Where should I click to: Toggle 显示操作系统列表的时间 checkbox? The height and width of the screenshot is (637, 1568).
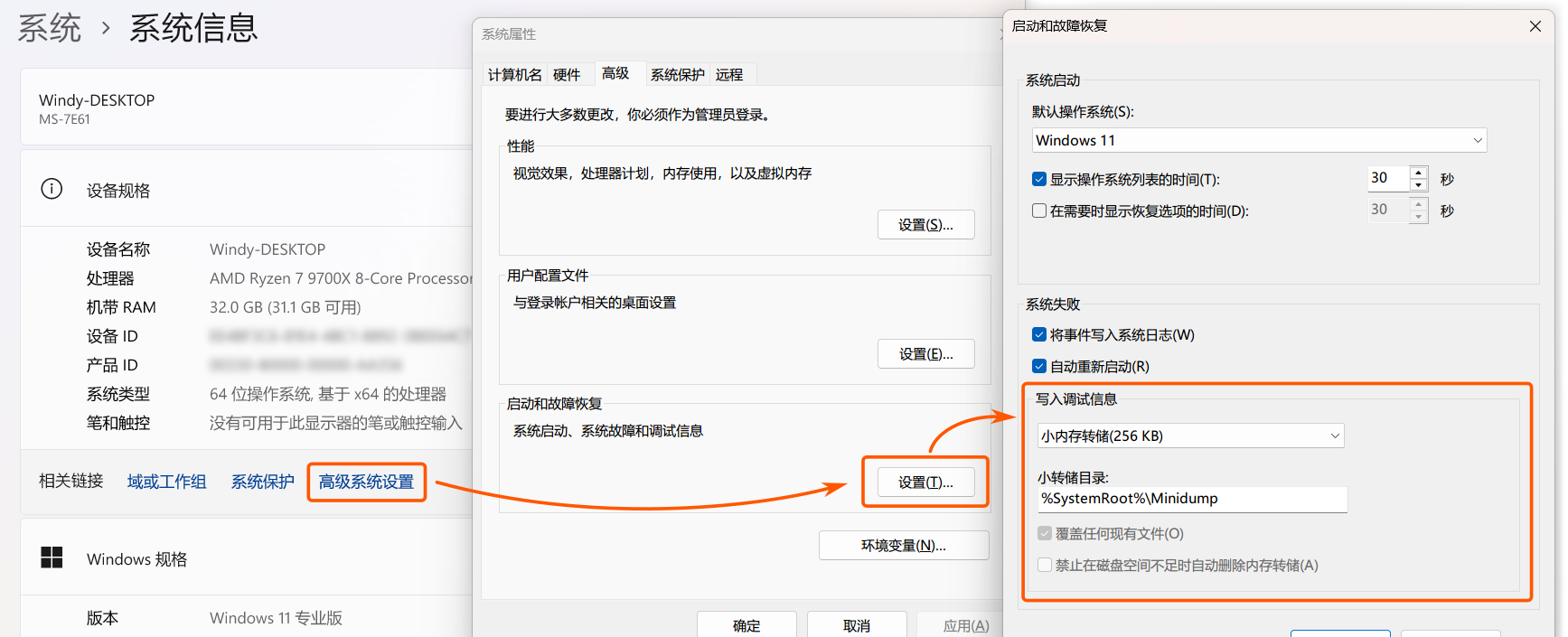pyautogui.click(x=1039, y=179)
